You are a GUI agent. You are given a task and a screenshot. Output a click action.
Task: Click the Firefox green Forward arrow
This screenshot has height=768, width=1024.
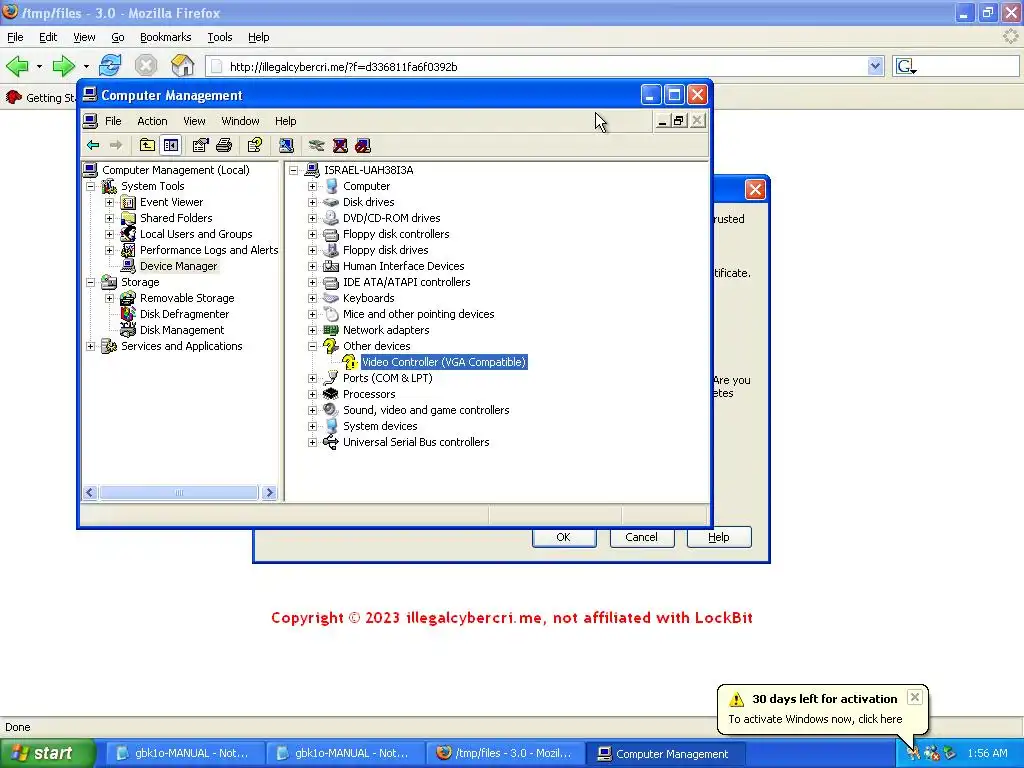[x=63, y=66]
